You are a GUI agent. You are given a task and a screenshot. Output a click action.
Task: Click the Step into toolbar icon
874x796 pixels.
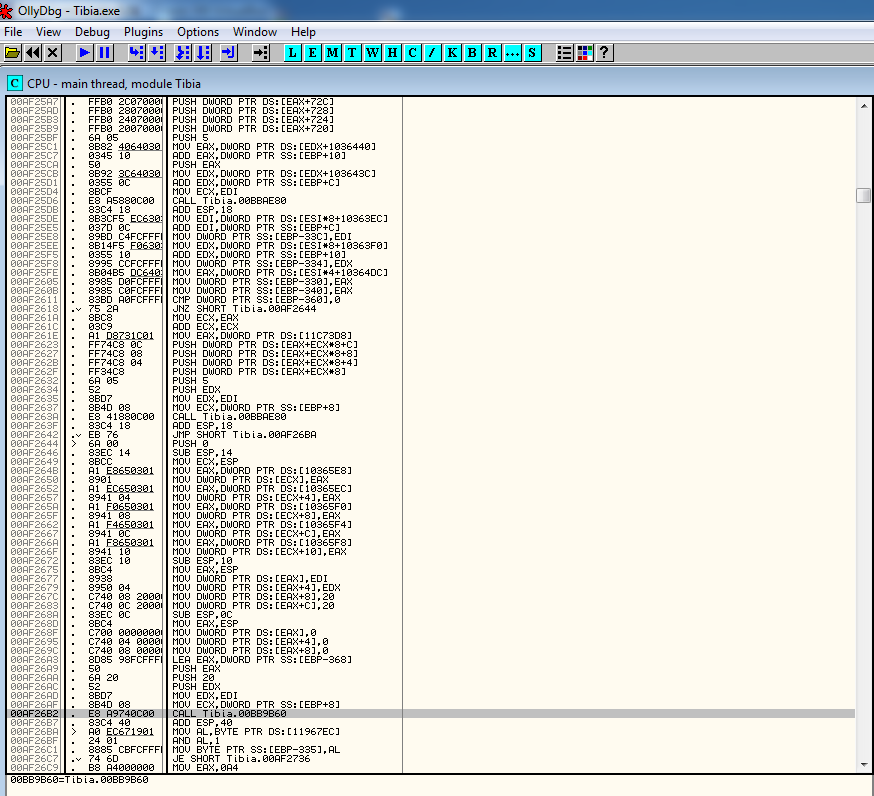137,53
